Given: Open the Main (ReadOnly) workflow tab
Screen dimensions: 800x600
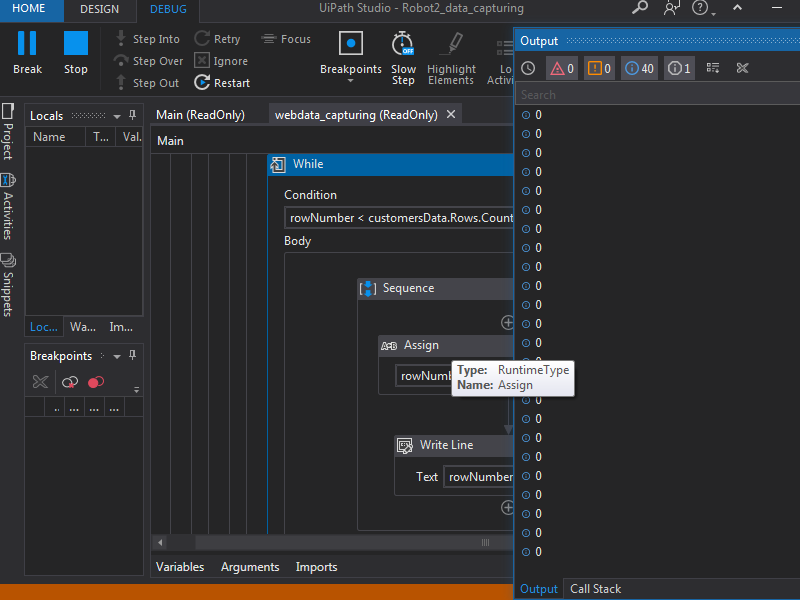Looking at the screenshot, I should (200, 115).
